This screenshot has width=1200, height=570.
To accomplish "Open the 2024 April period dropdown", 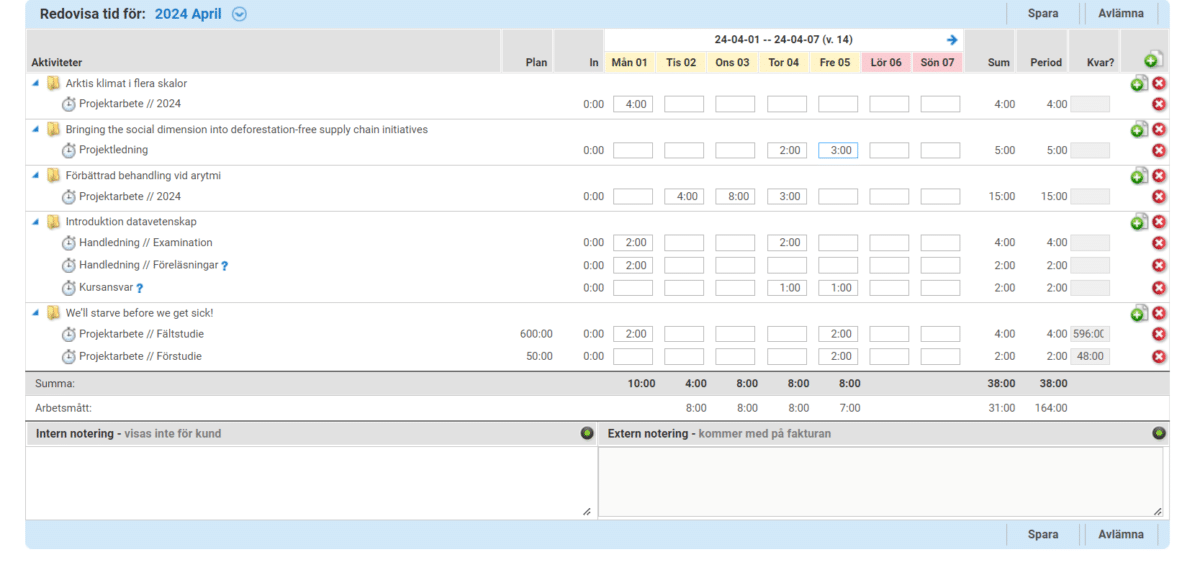I will pyautogui.click(x=239, y=14).
